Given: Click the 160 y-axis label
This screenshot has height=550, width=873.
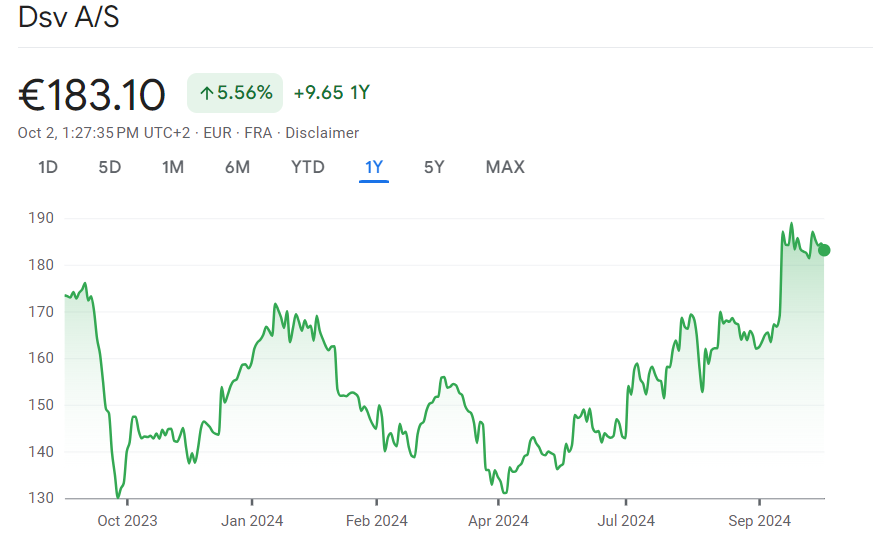Looking at the screenshot, I should click(x=41, y=358).
